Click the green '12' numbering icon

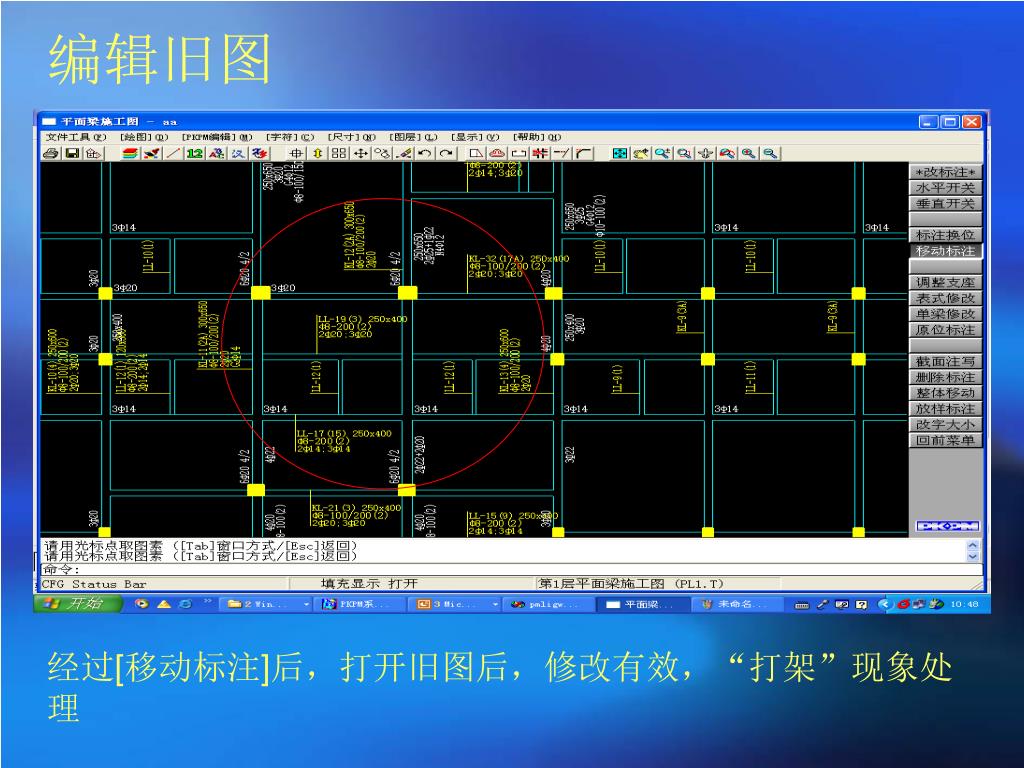[x=195, y=153]
